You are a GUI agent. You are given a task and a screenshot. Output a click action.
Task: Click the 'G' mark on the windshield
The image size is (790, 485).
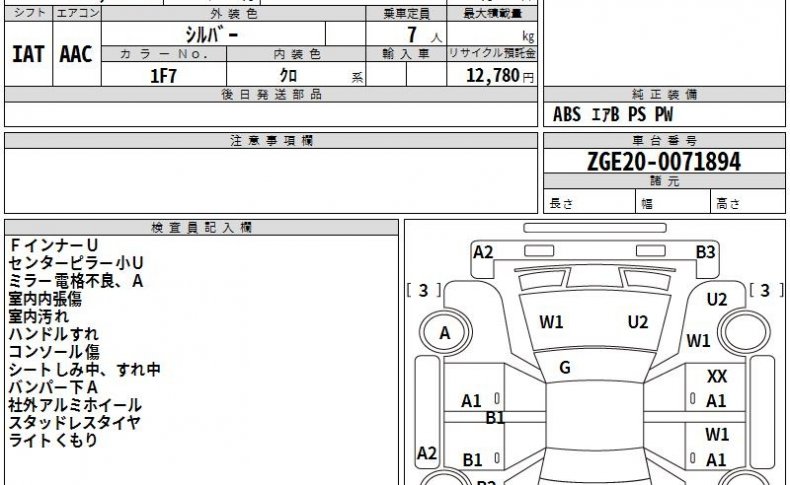[x=565, y=368]
